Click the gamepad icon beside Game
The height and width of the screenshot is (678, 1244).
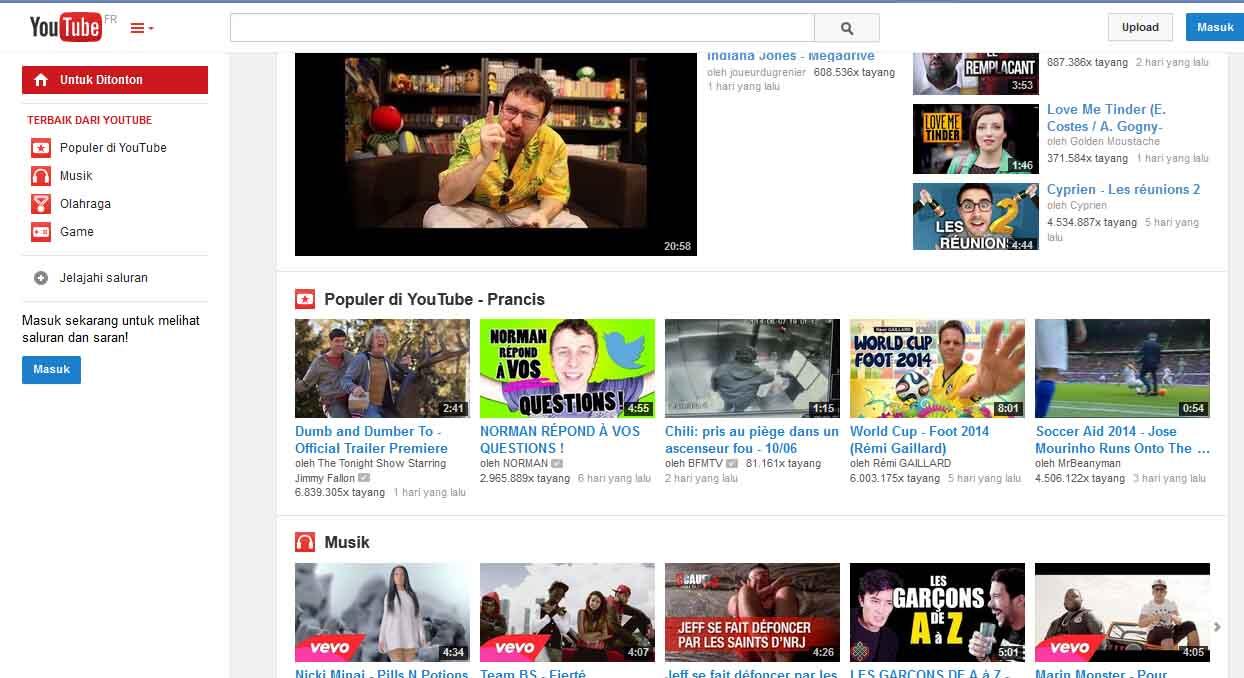pos(41,232)
